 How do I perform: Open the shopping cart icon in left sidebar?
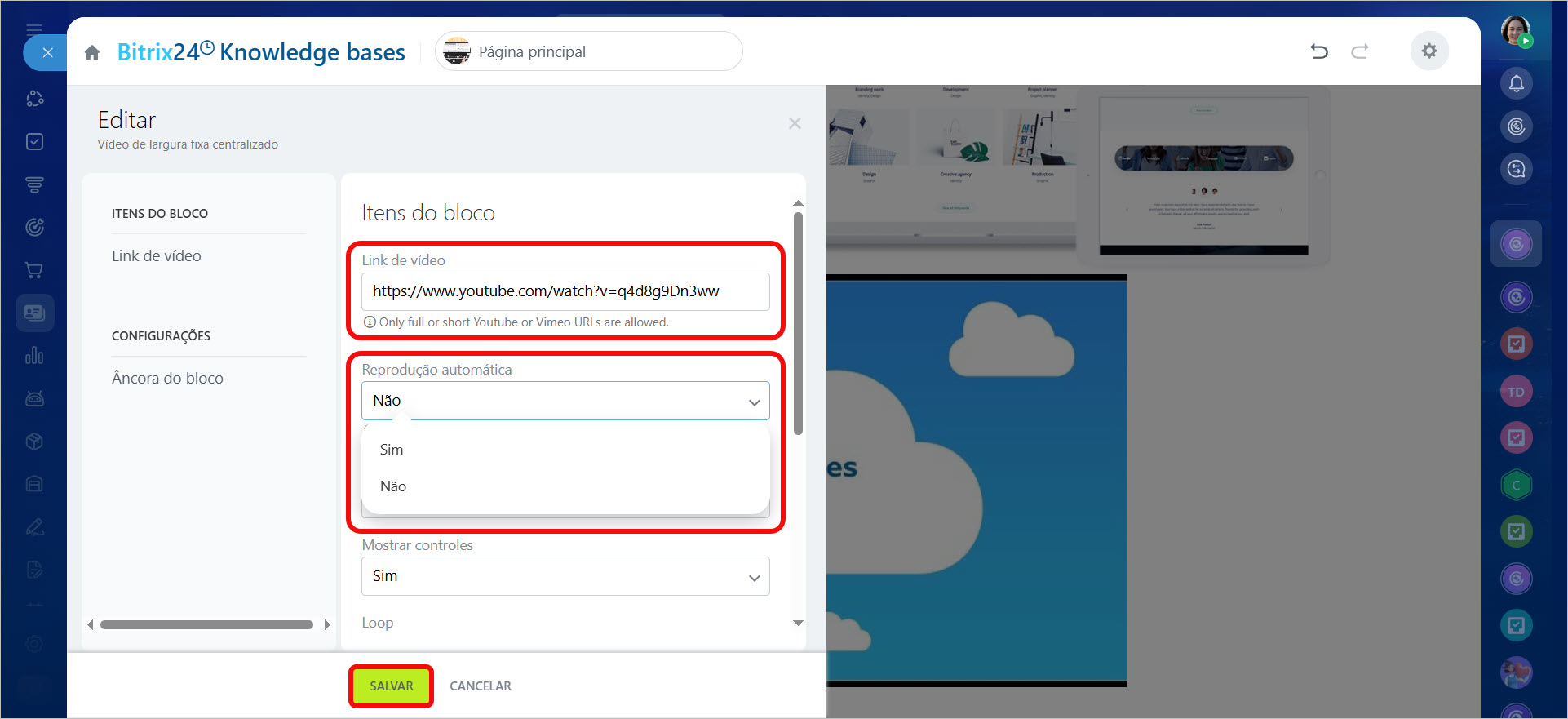pos(34,270)
